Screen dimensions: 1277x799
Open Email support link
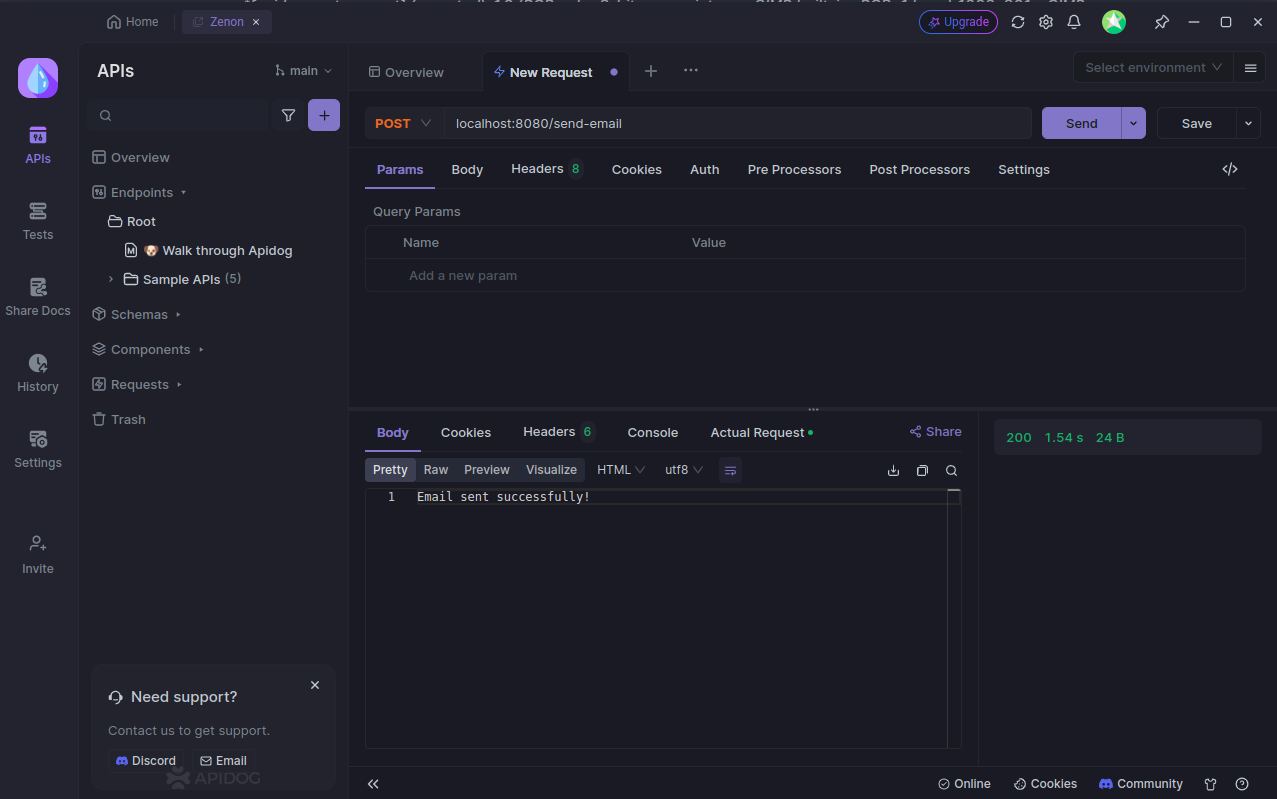pyautogui.click(x=223, y=761)
